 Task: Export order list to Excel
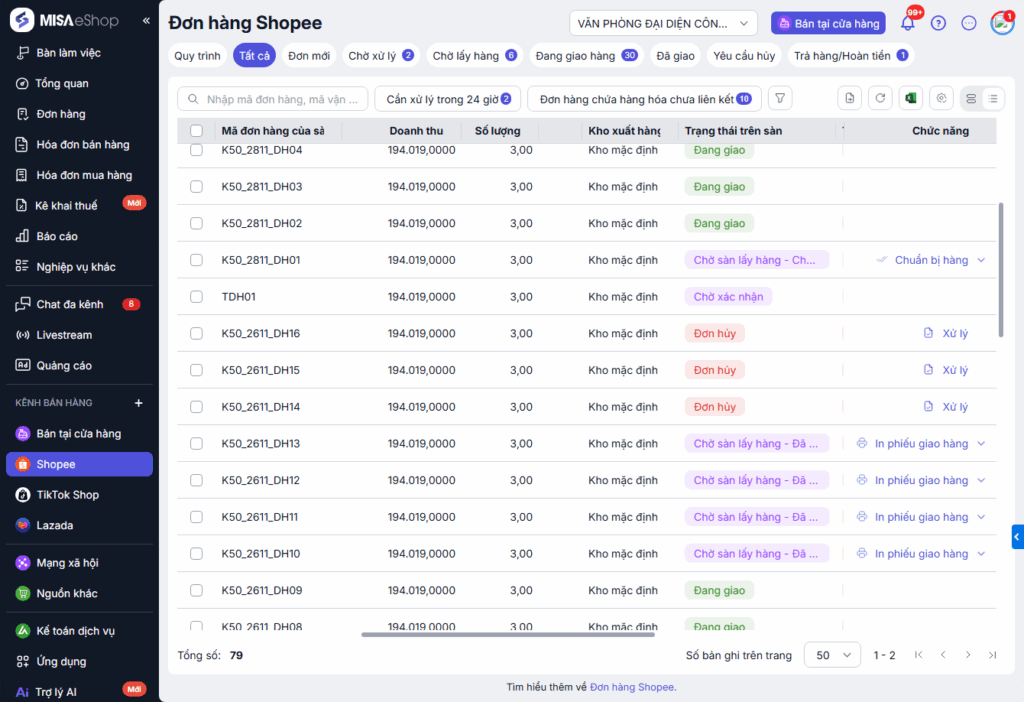(910, 98)
